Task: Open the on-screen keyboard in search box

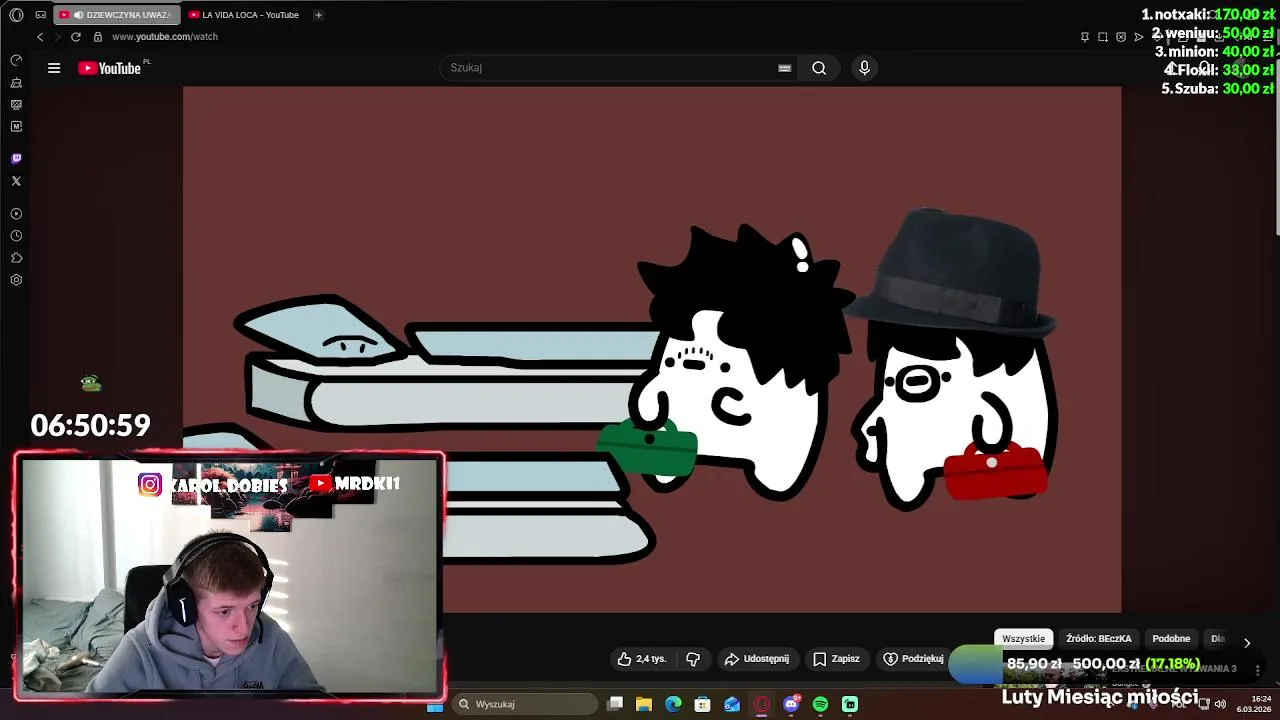Action: 784,68
